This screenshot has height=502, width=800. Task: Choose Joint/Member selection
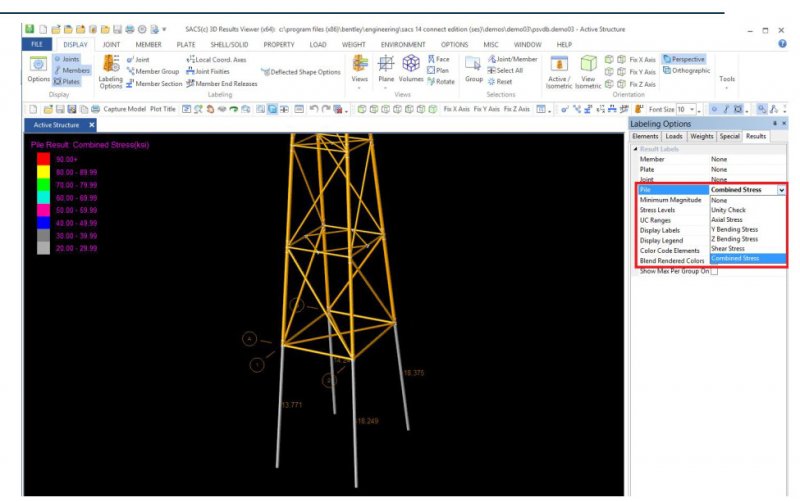[513, 59]
